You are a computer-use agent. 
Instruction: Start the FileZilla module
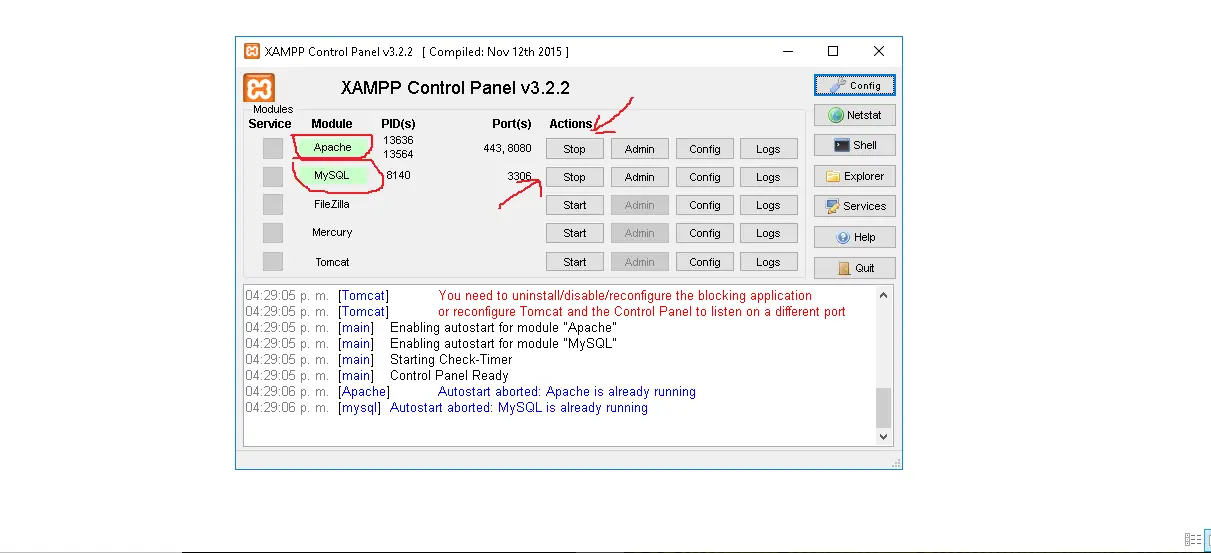(575, 205)
